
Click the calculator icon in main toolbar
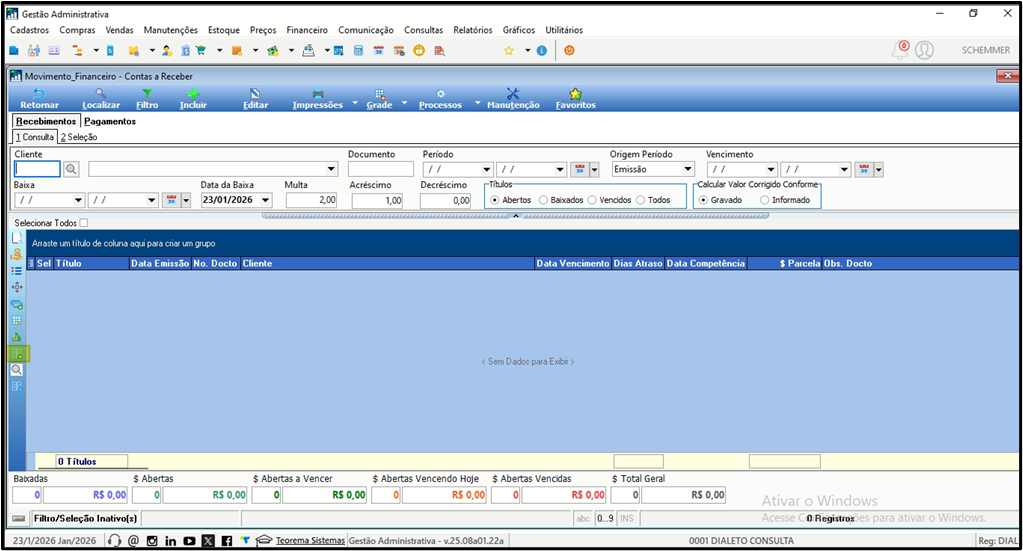pos(358,50)
